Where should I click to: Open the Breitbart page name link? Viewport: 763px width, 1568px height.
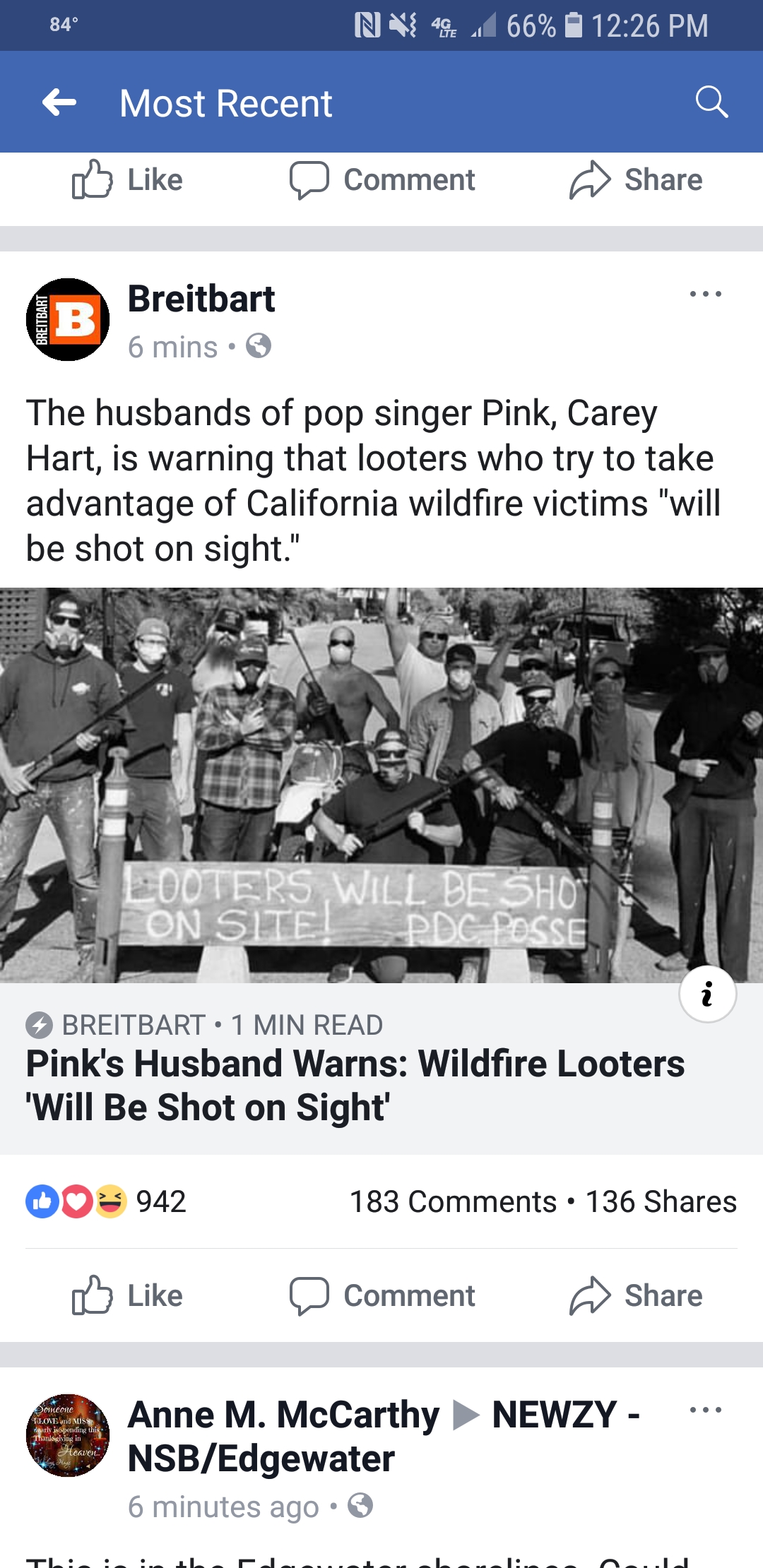[x=201, y=299]
